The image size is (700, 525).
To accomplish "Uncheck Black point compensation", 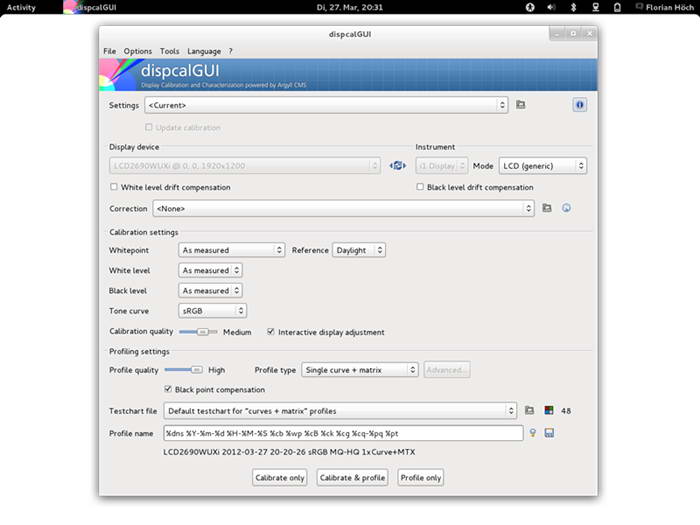I will tap(168, 389).
